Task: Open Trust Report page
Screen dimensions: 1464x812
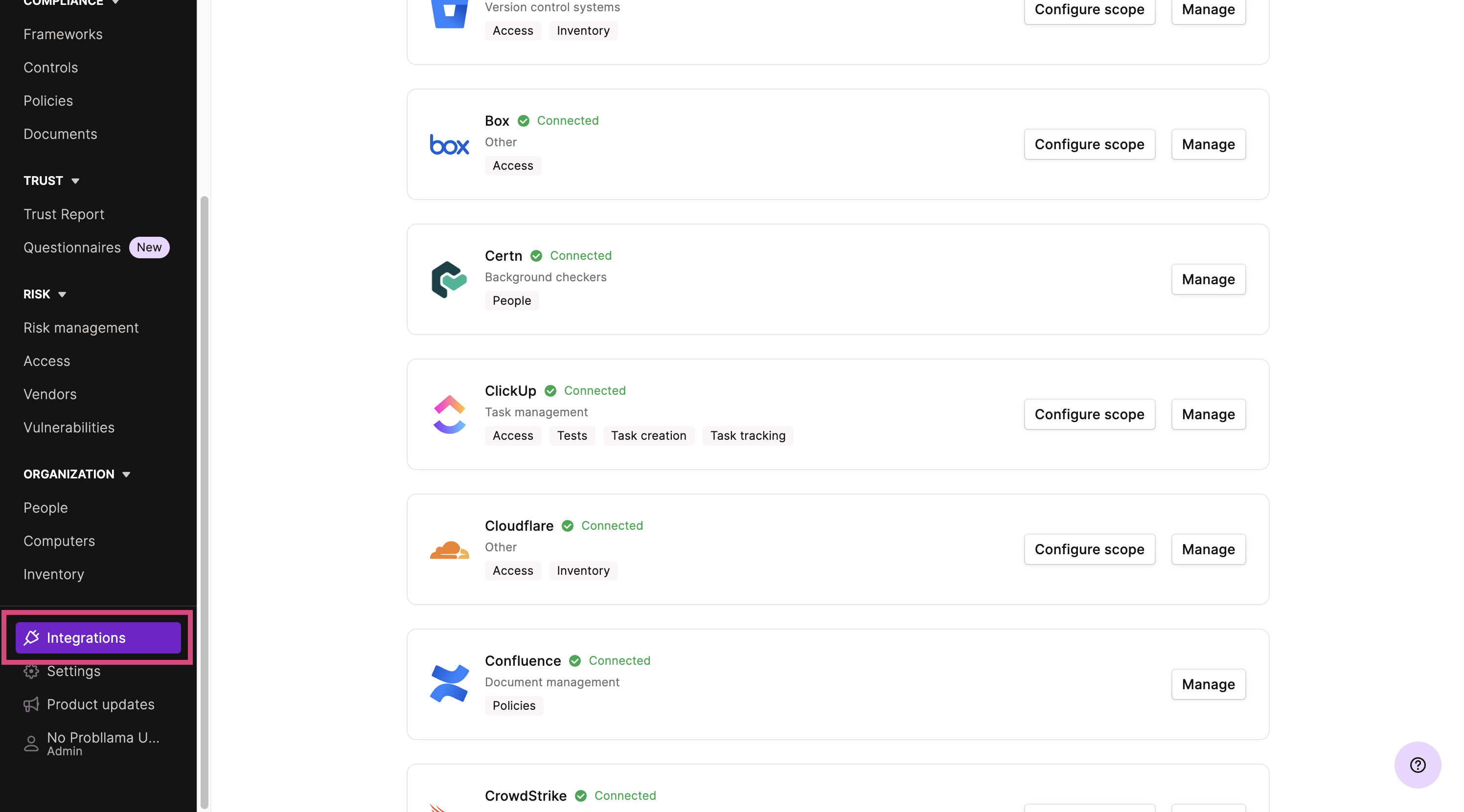Action: point(64,214)
